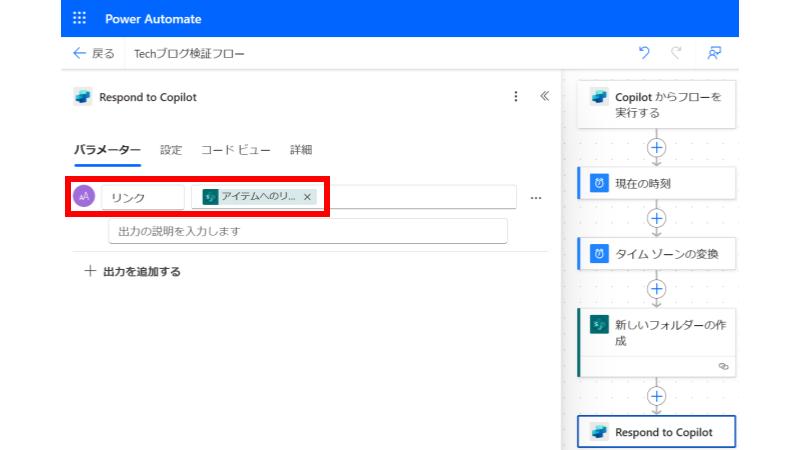800x450 pixels.
Task: Select the Respond to Copilot card in canvas
Action: click(656, 432)
